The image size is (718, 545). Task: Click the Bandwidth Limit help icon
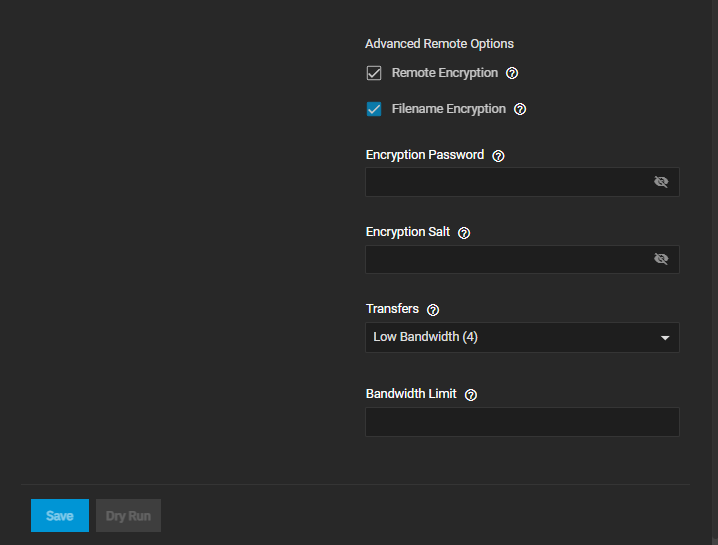pyautogui.click(x=471, y=395)
